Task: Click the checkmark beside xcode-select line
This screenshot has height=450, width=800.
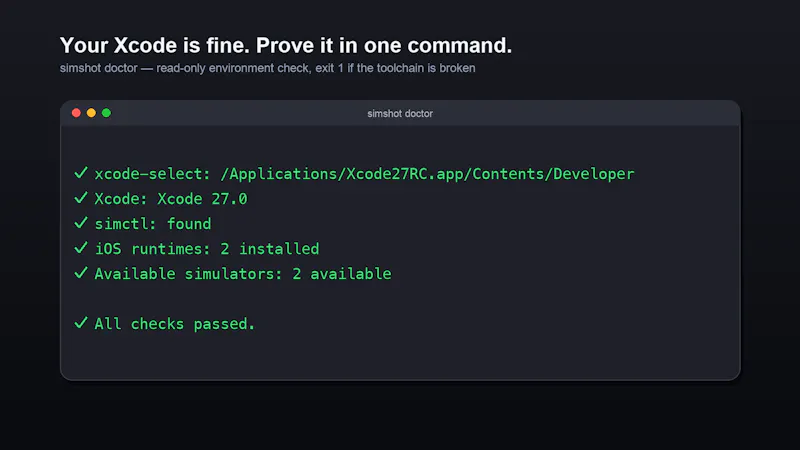Action: [x=81, y=173]
